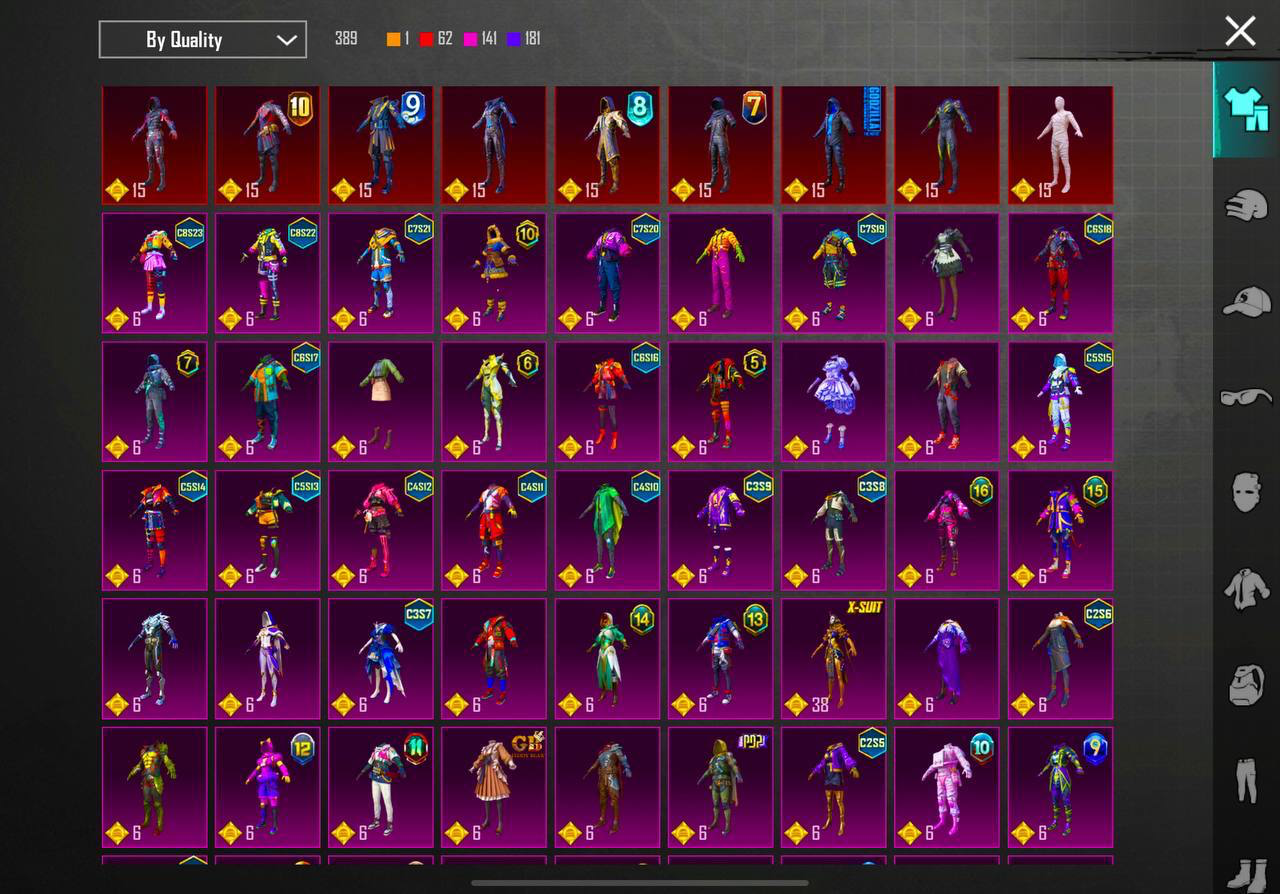
Task: Select the GODZILLA outfit in red row
Action: click(834, 145)
